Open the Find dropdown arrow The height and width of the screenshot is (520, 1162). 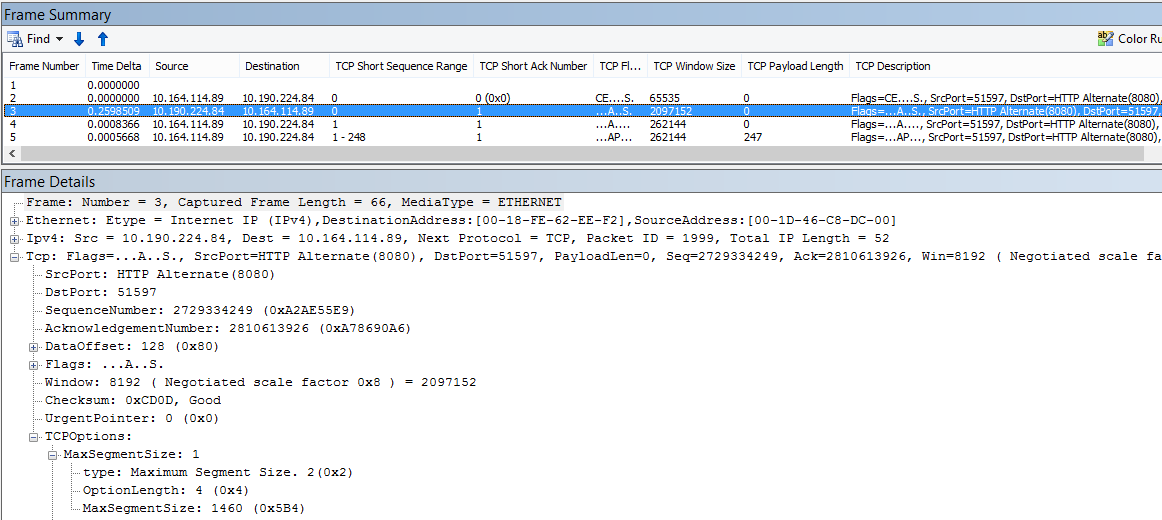coord(60,39)
